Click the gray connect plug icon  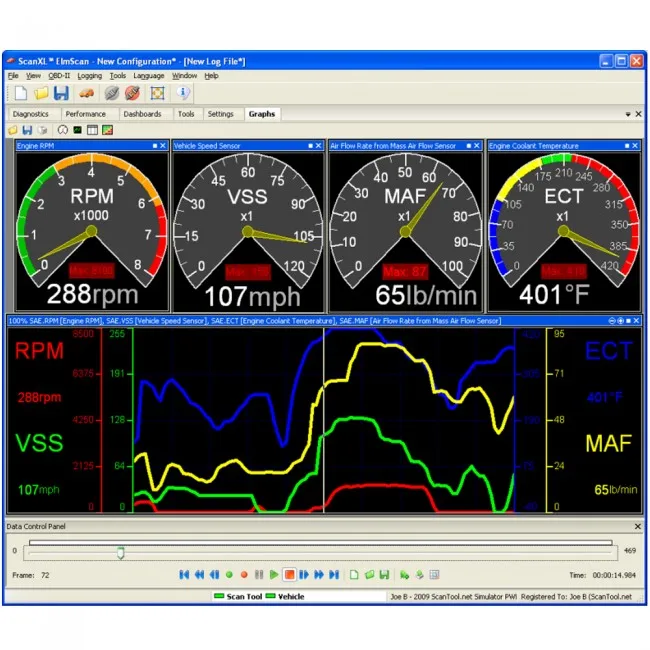112,93
